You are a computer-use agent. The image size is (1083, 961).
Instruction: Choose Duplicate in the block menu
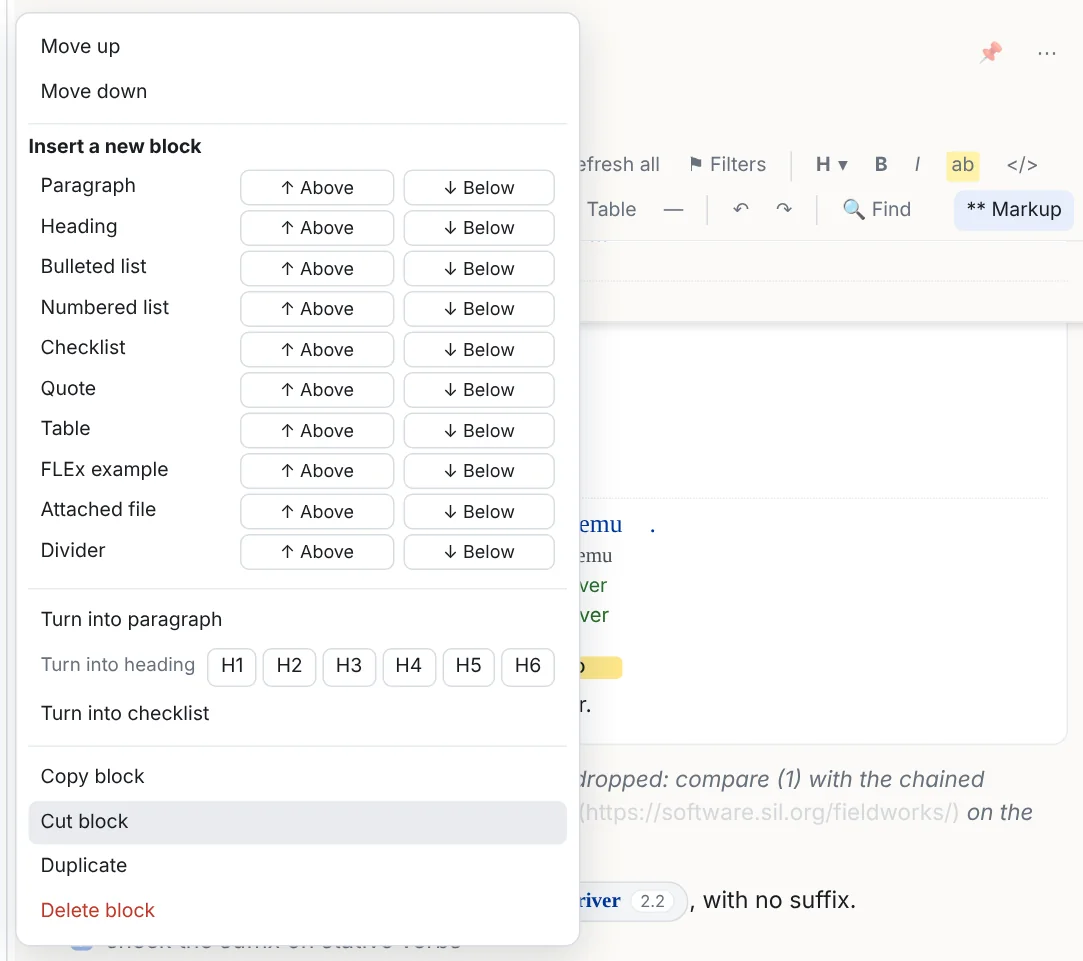pos(297,866)
